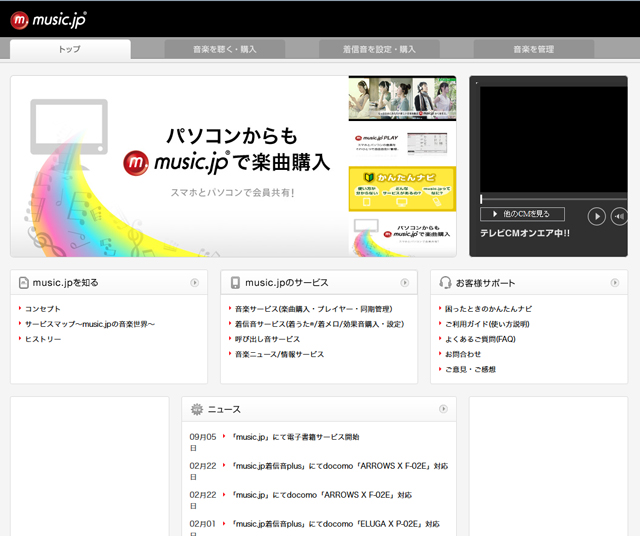The width and height of the screenshot is (640, 536).
Task: Click テレビCMオンエア中!! caption
Action: click(524, 233)
